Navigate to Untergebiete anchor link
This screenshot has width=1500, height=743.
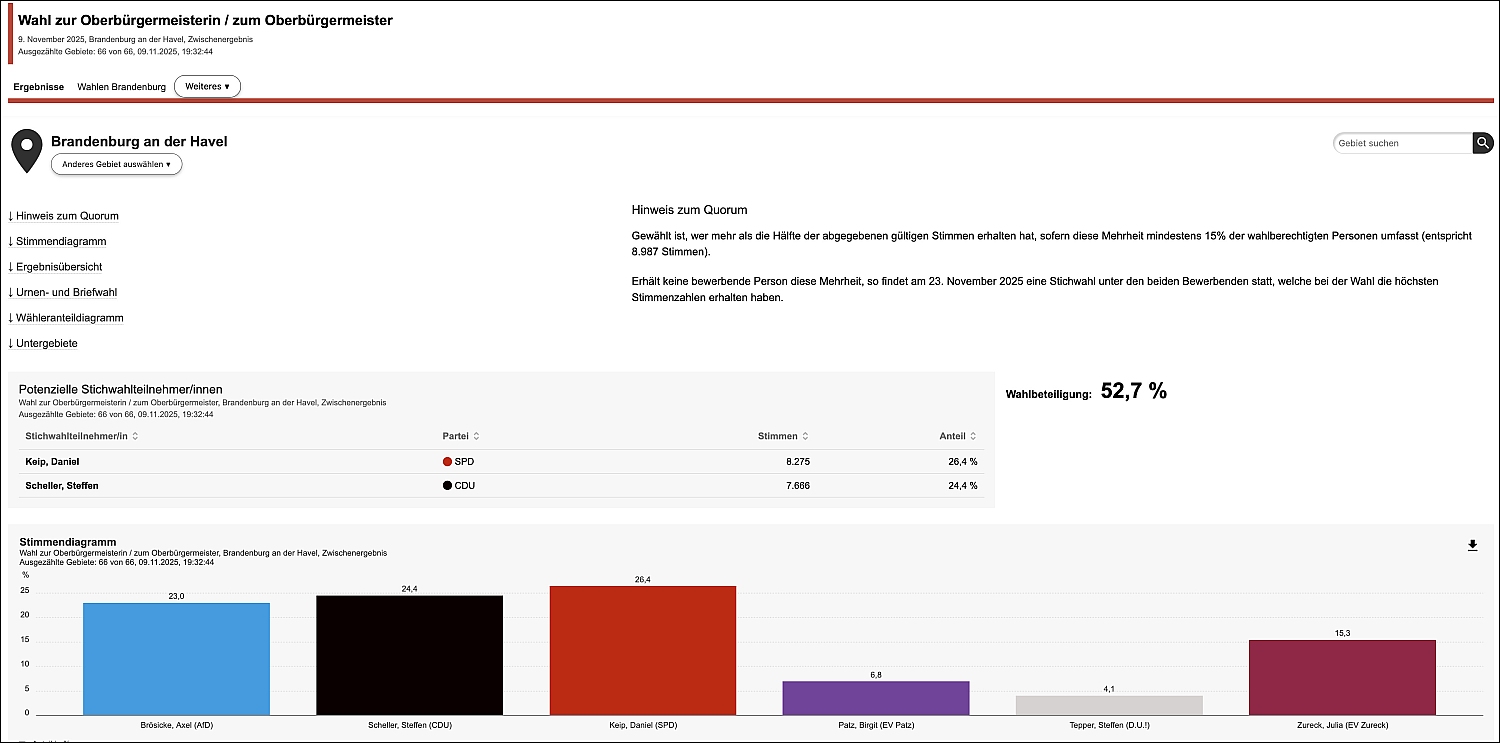tap(43, 344)
